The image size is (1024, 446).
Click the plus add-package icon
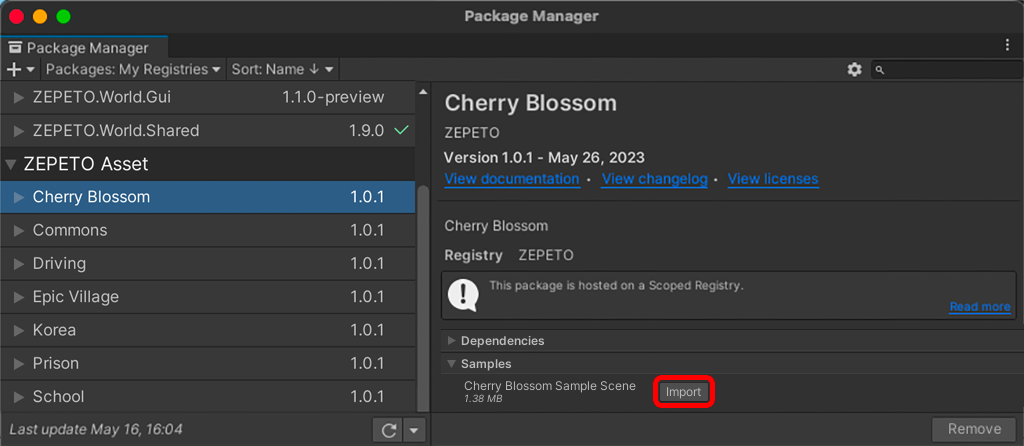click(14, 69)
